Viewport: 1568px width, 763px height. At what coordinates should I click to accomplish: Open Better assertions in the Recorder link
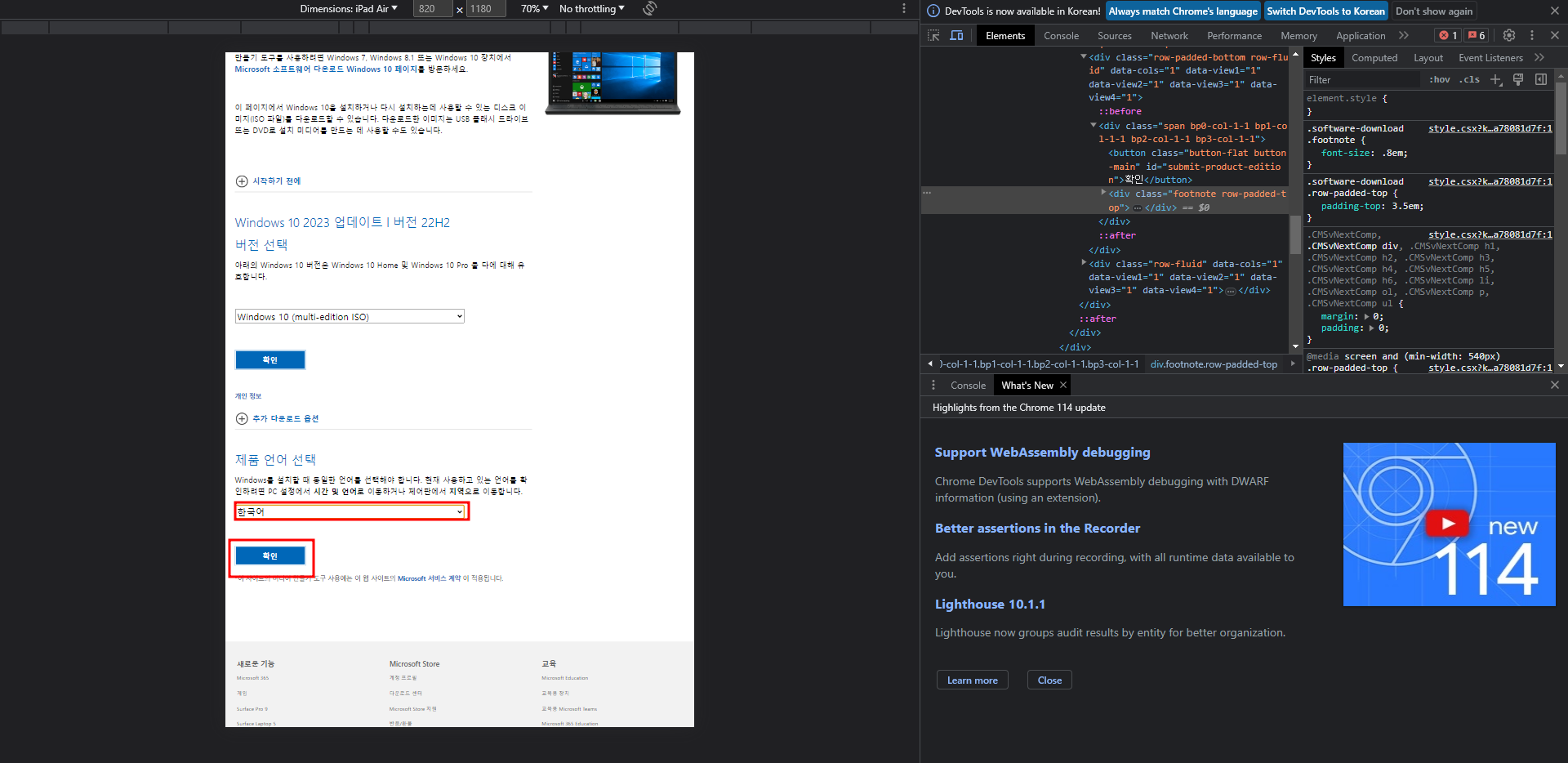pos(1037,528)
